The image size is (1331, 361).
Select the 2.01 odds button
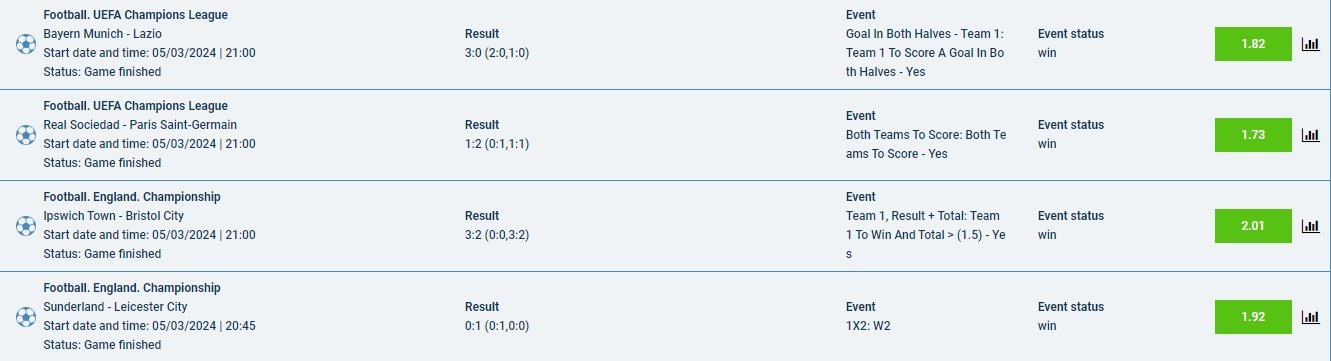(1253, 226)
